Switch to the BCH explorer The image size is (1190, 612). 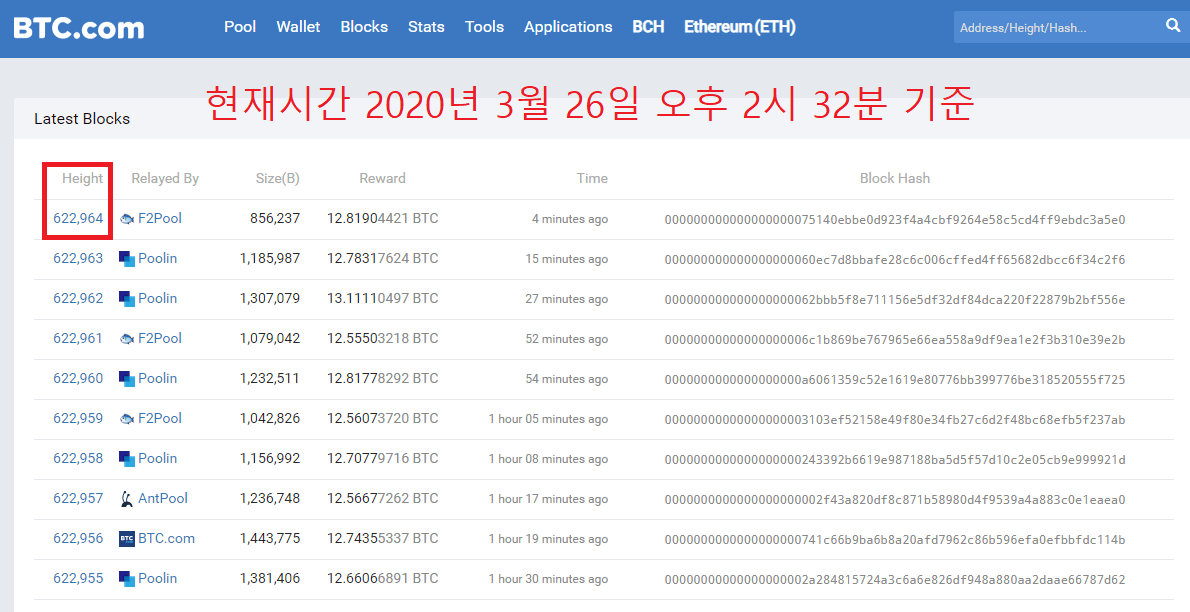point(648,27)
